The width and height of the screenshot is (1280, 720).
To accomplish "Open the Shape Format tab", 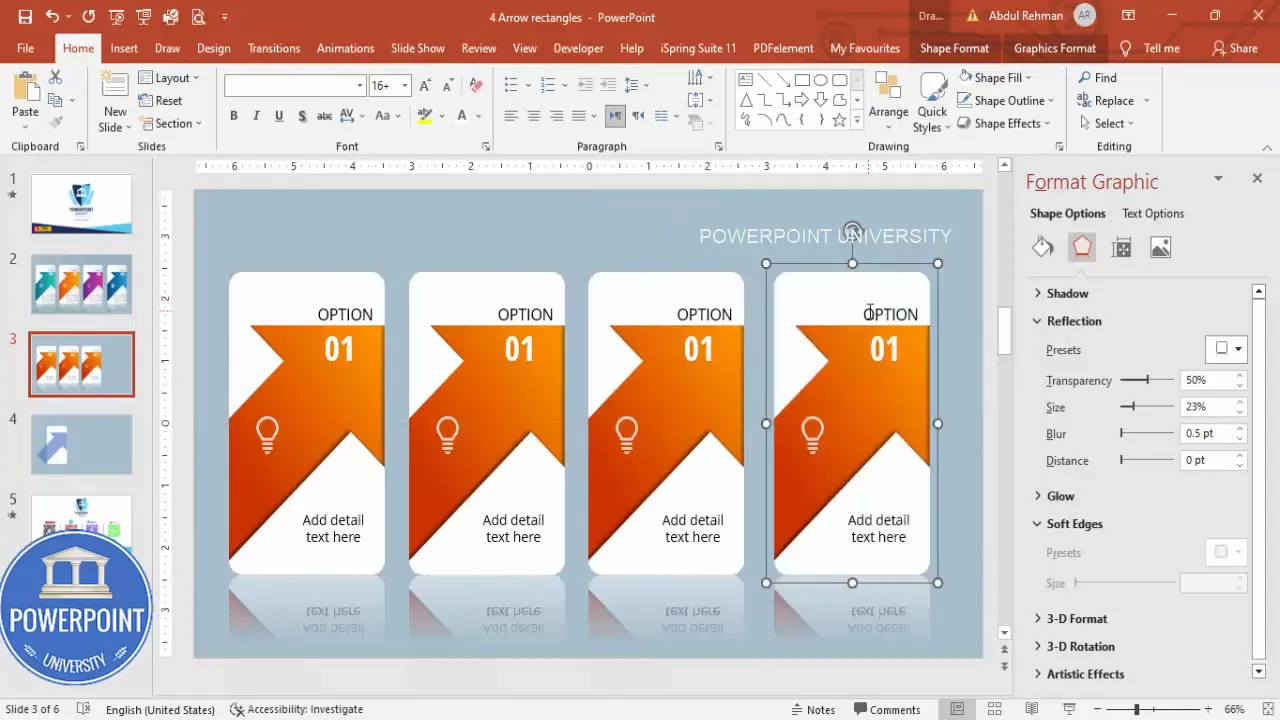I will [954, 48].
